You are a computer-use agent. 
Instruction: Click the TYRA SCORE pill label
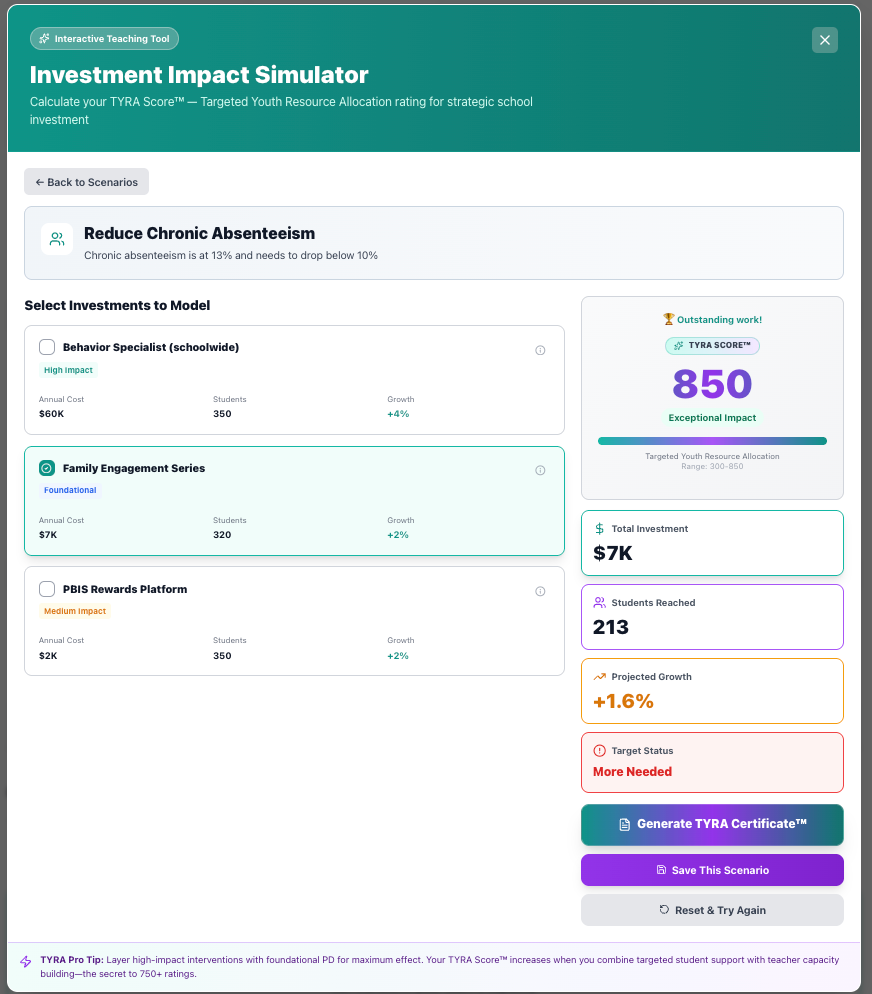point(712,345)
